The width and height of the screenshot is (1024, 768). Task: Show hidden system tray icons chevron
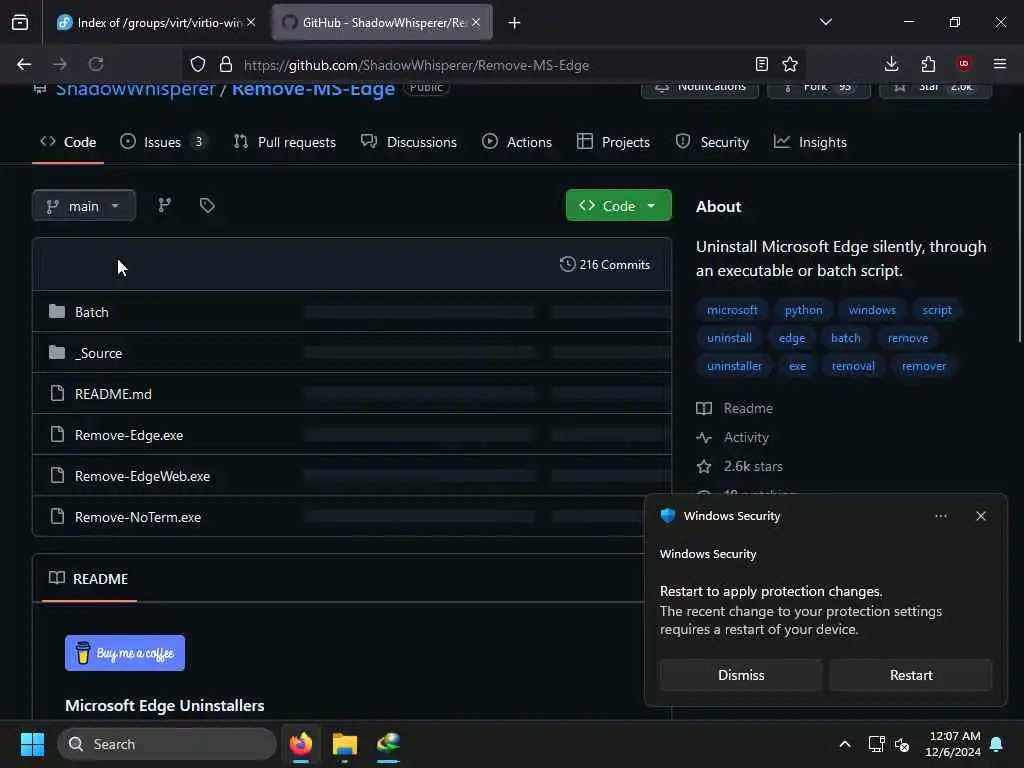tap(844, 744)
